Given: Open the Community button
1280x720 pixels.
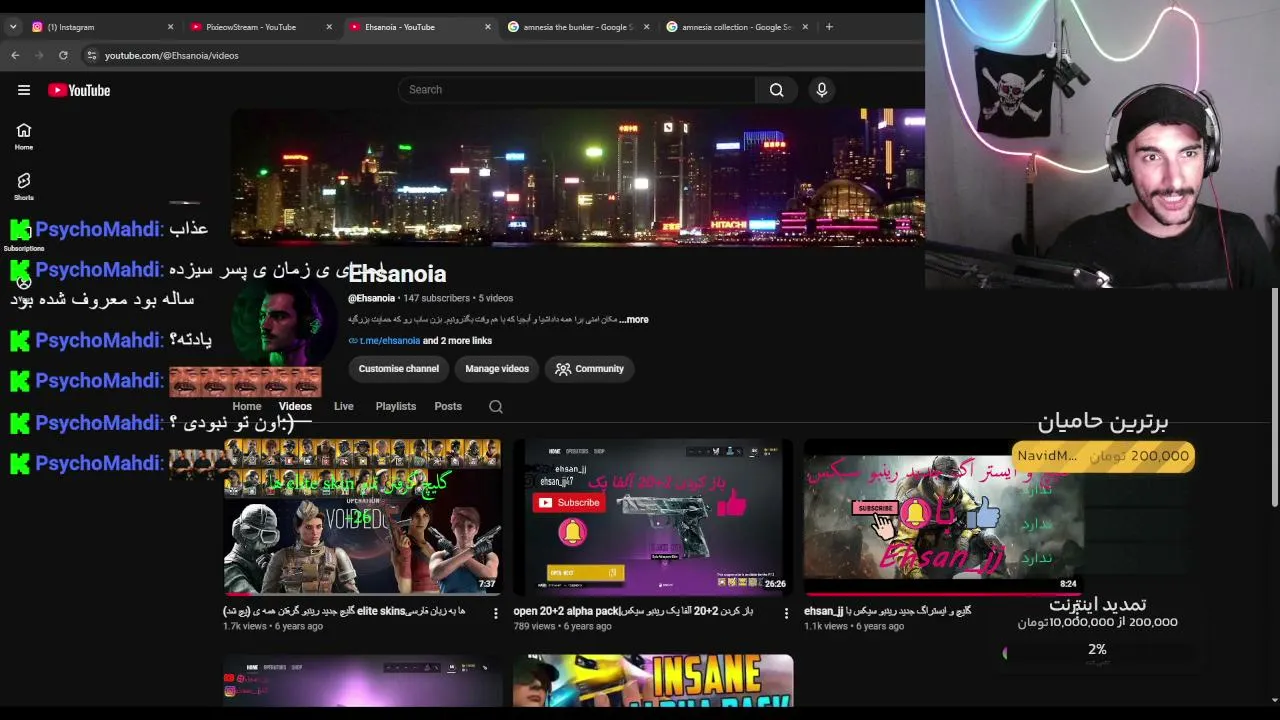Looking at the screenshot, I should pyautogui.click(x=589, y=369).
